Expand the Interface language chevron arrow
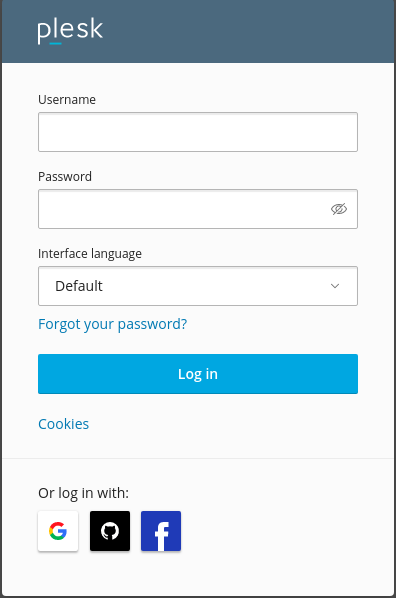The height and width of the screenshot is (598, 396). coord(335,286)
